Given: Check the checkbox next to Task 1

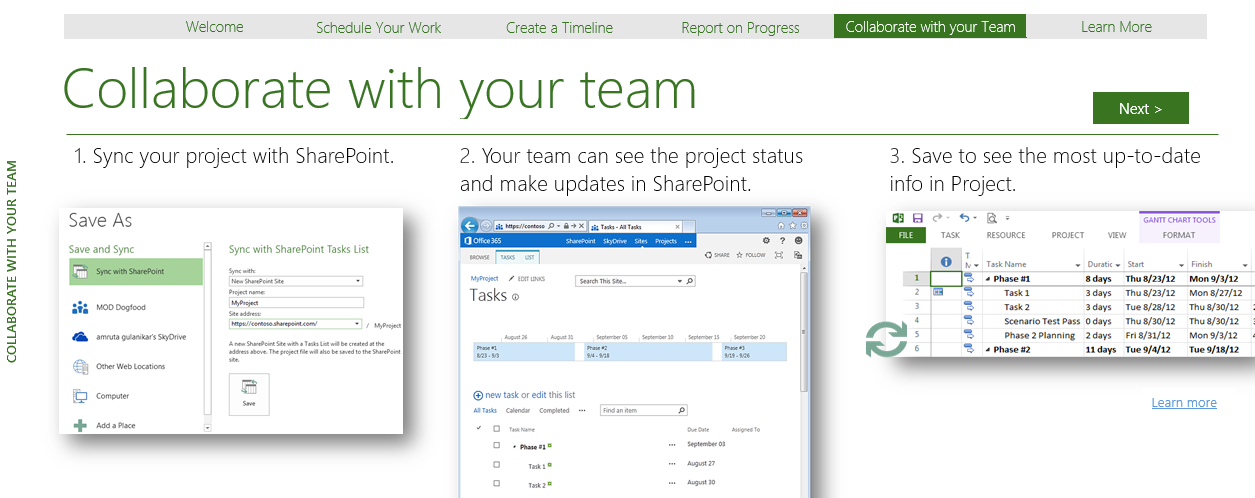Looking at the screenshot, I should (496, 465).
